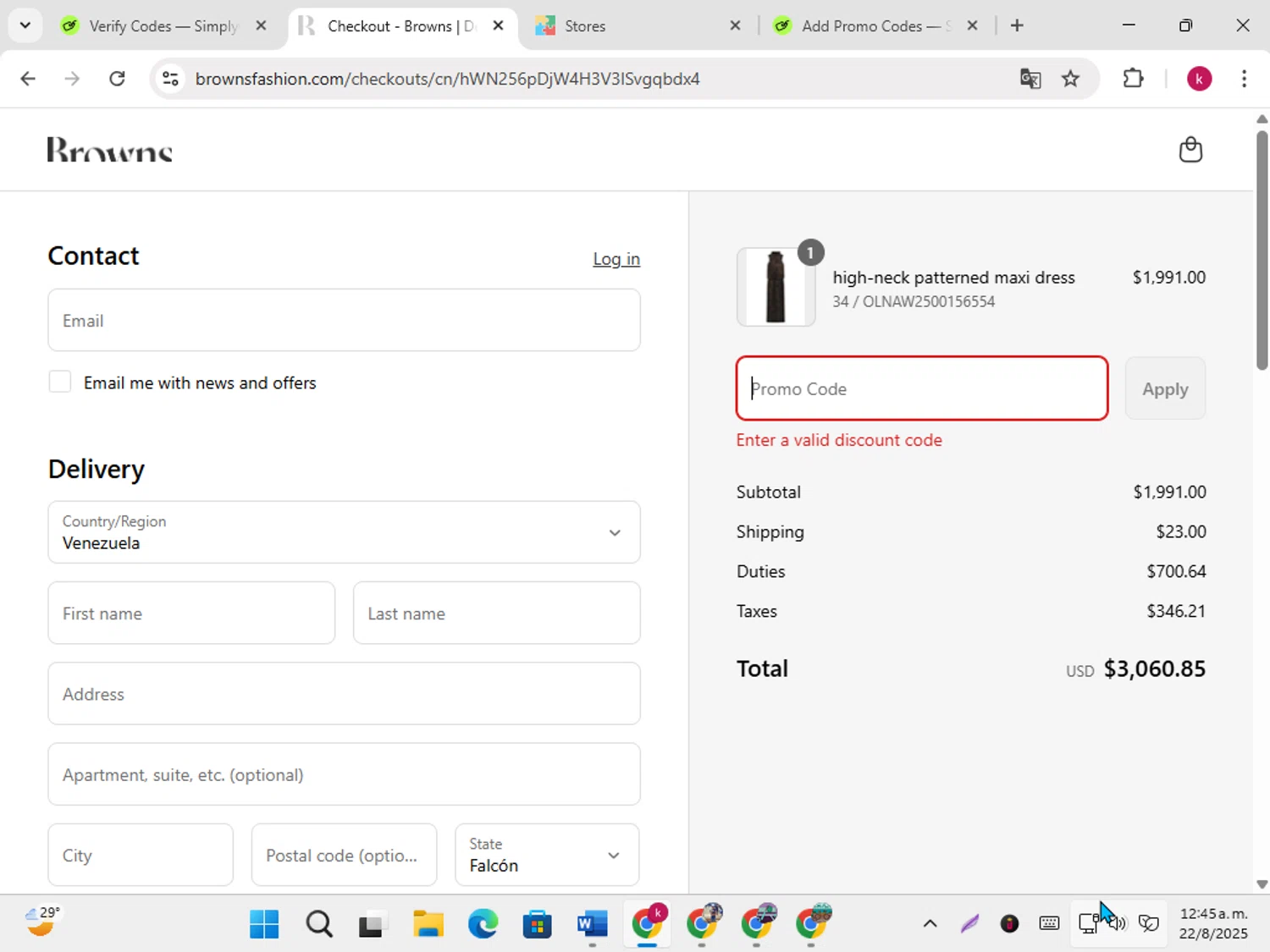The image size is (1270, 952).
Task: Click the purple feather tray icon
Action: 969,923
